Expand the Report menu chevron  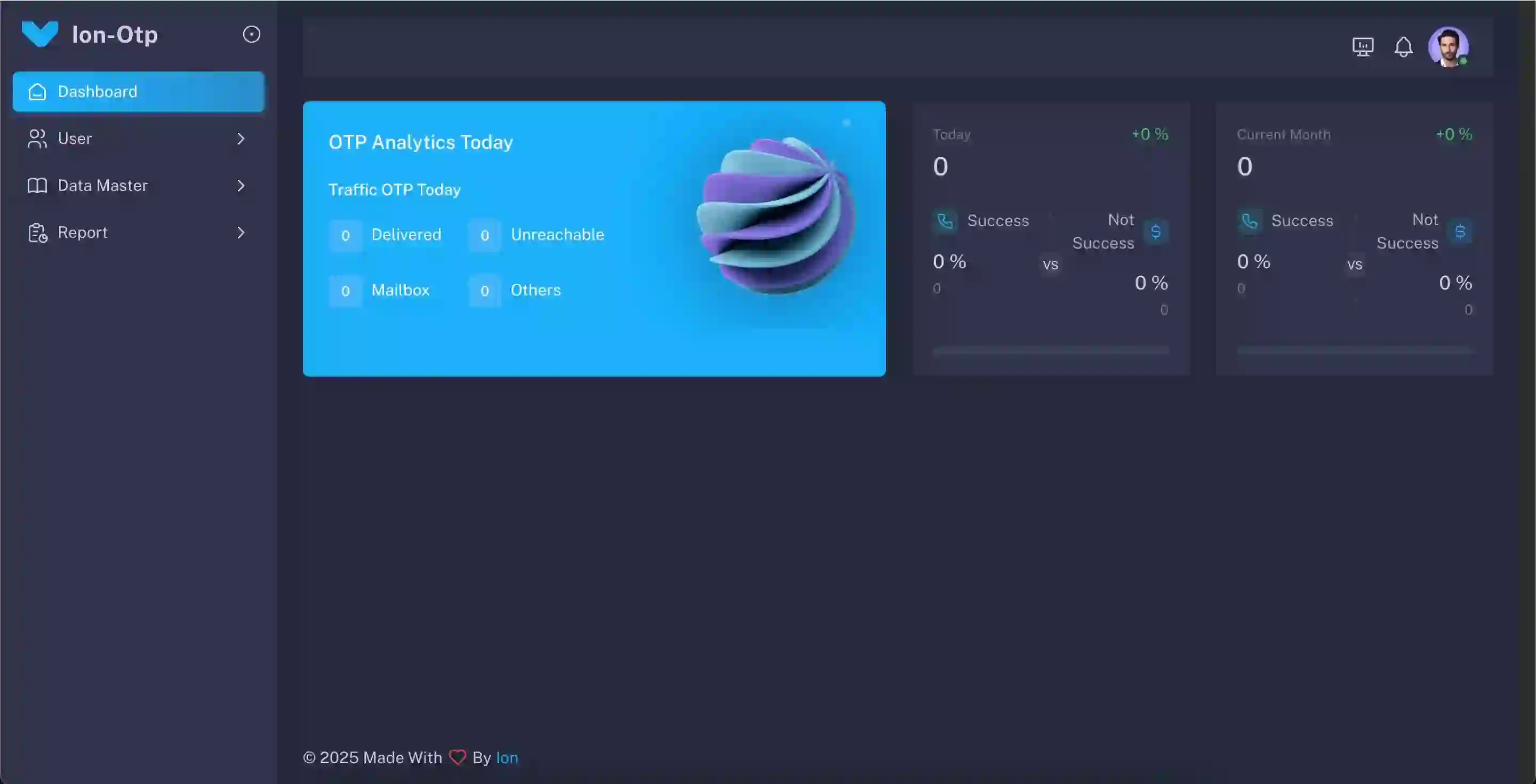(x=241, y=233)
